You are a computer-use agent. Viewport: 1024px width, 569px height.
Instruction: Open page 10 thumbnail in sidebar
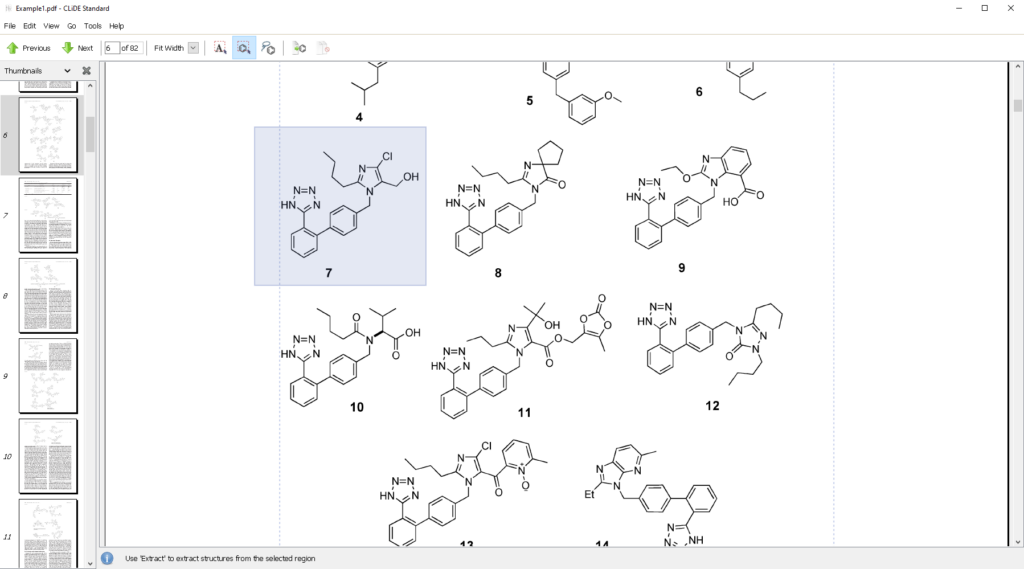48,456
